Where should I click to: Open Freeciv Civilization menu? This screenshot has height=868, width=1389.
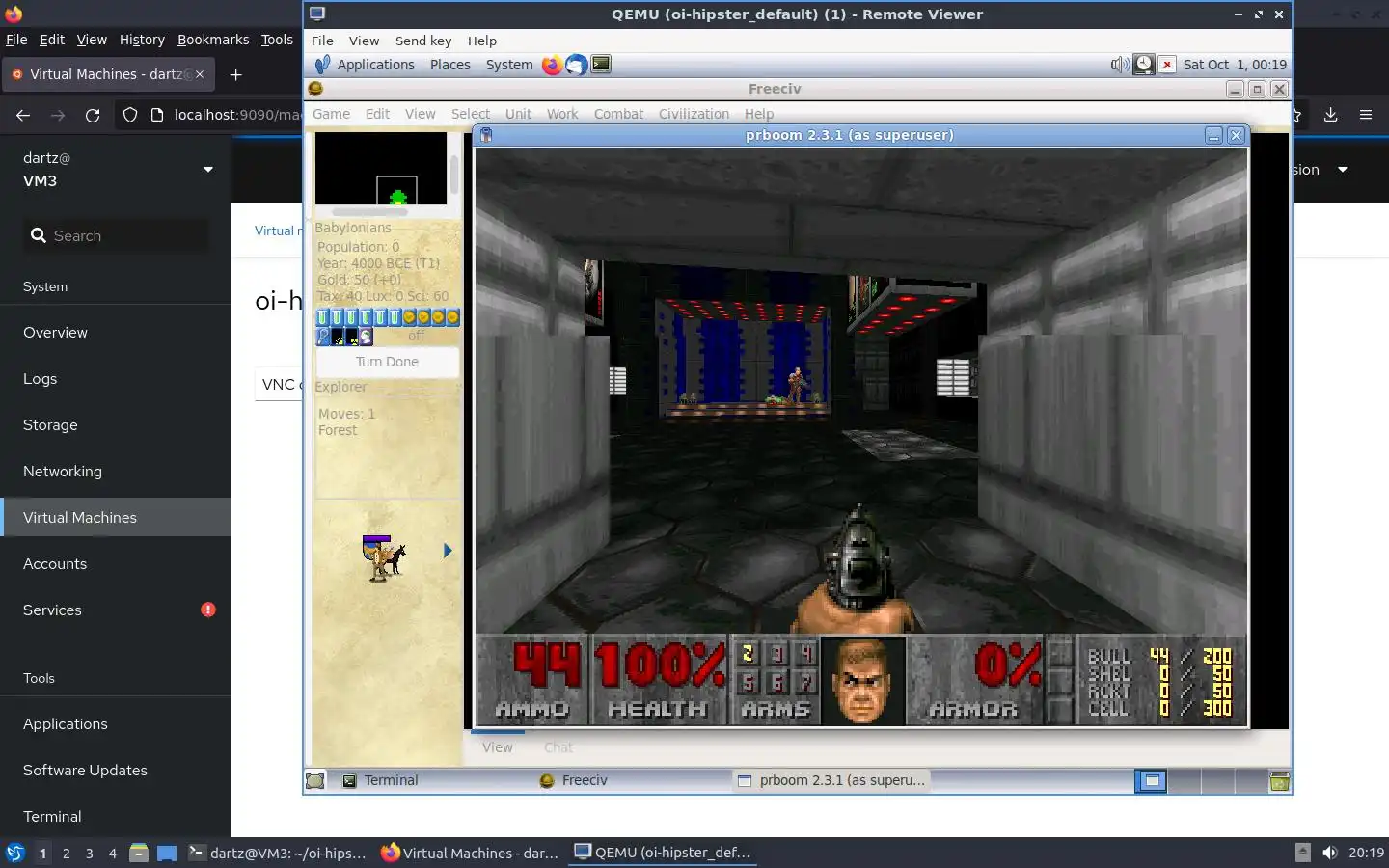[x=694, y=114]
